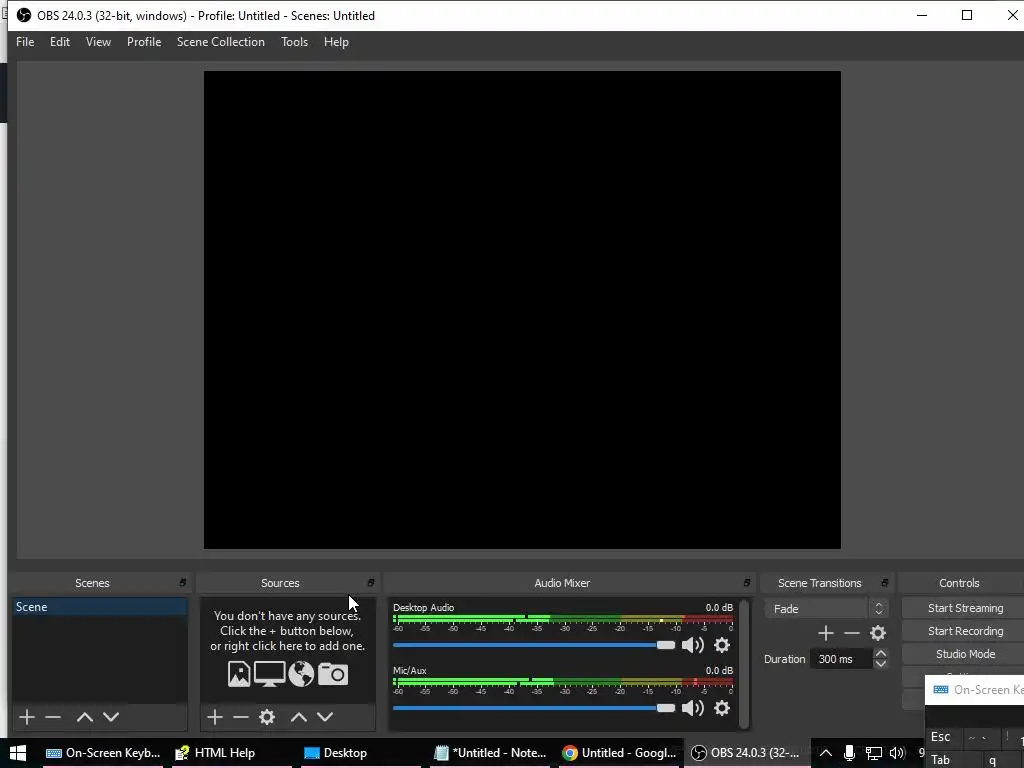Open the Scene Collection menu

click(x=221, y=42)
